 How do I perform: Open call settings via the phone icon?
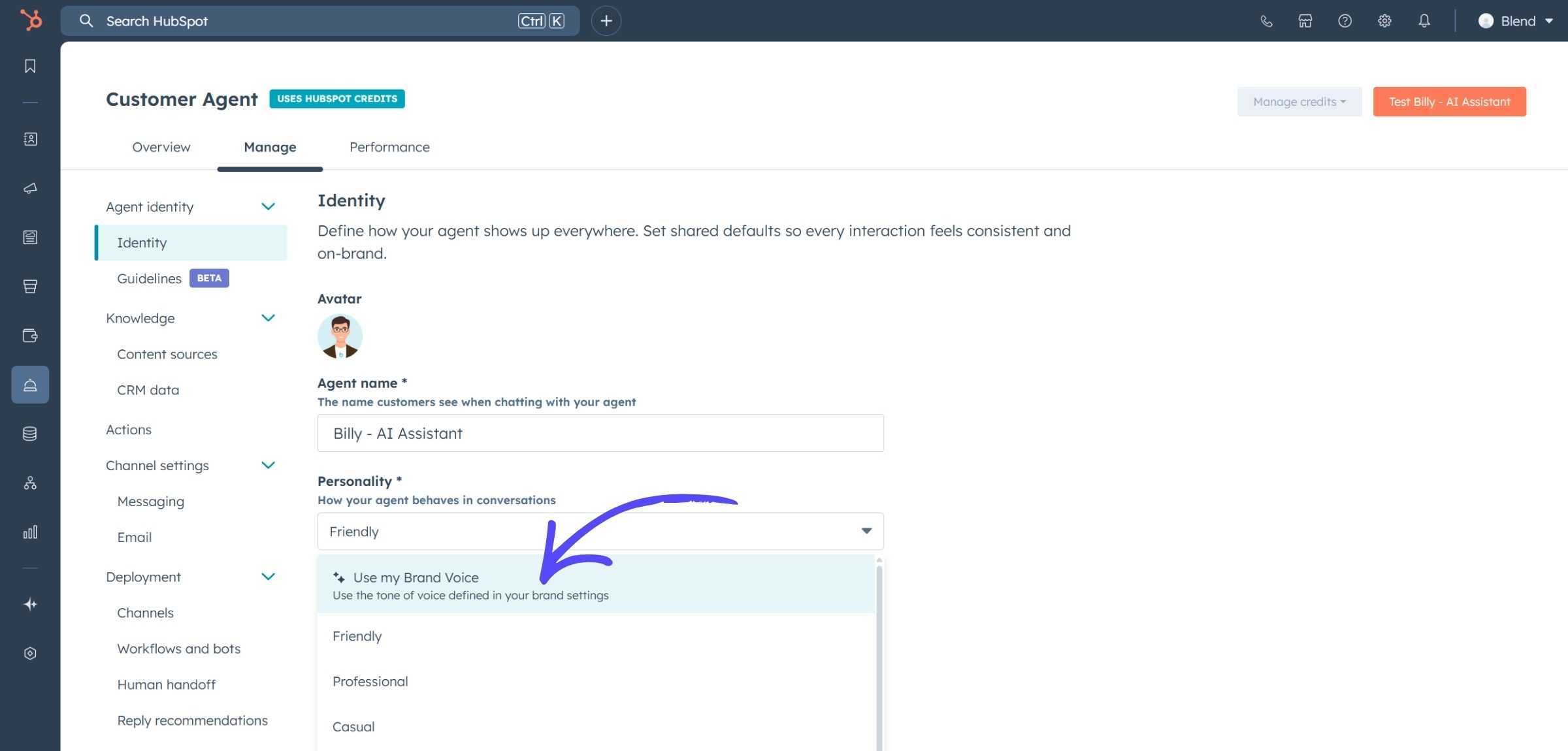[1266, 20]
